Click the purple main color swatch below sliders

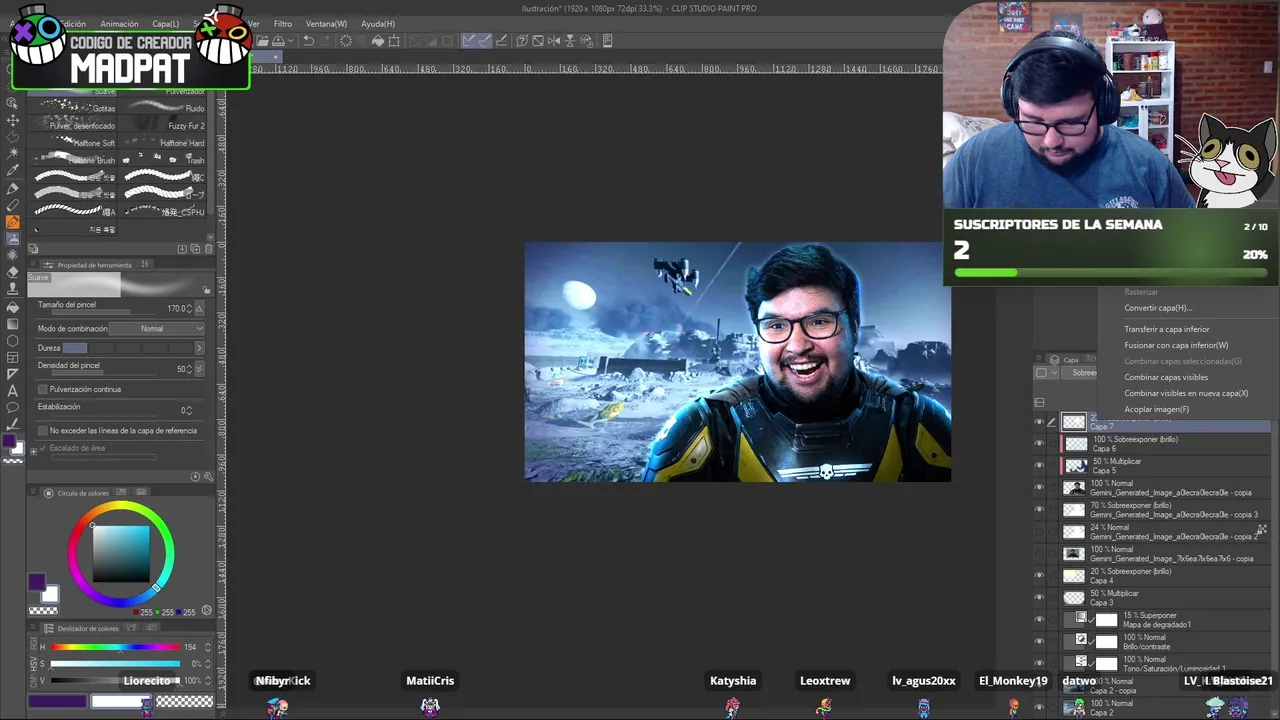click(57, 702)
